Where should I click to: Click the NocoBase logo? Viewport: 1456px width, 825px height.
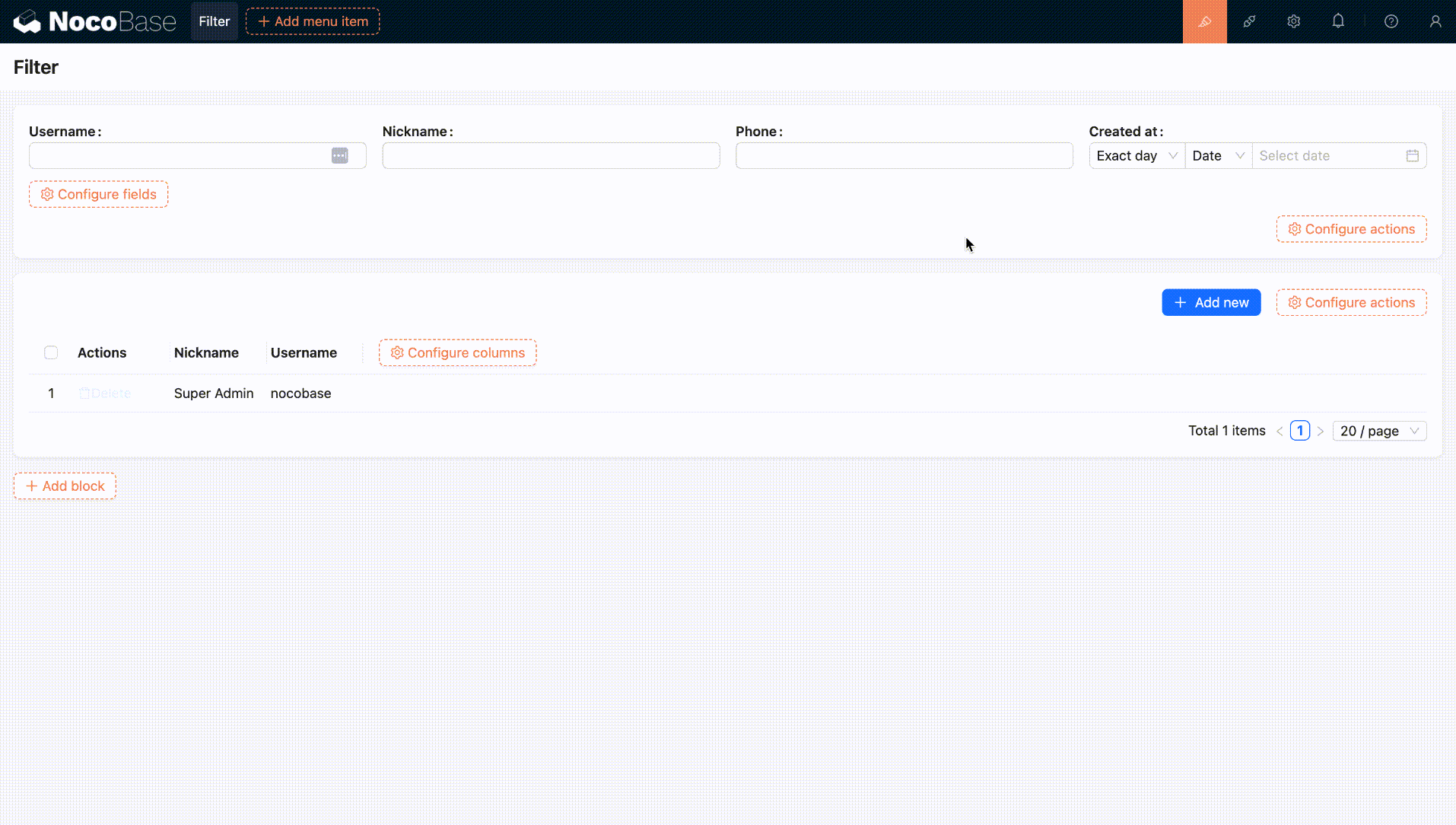point(94,21)
